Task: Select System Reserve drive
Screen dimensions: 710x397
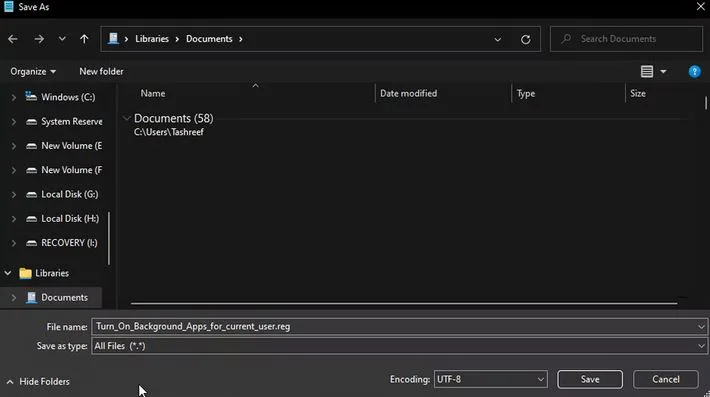Action: [x=72, y=121]
